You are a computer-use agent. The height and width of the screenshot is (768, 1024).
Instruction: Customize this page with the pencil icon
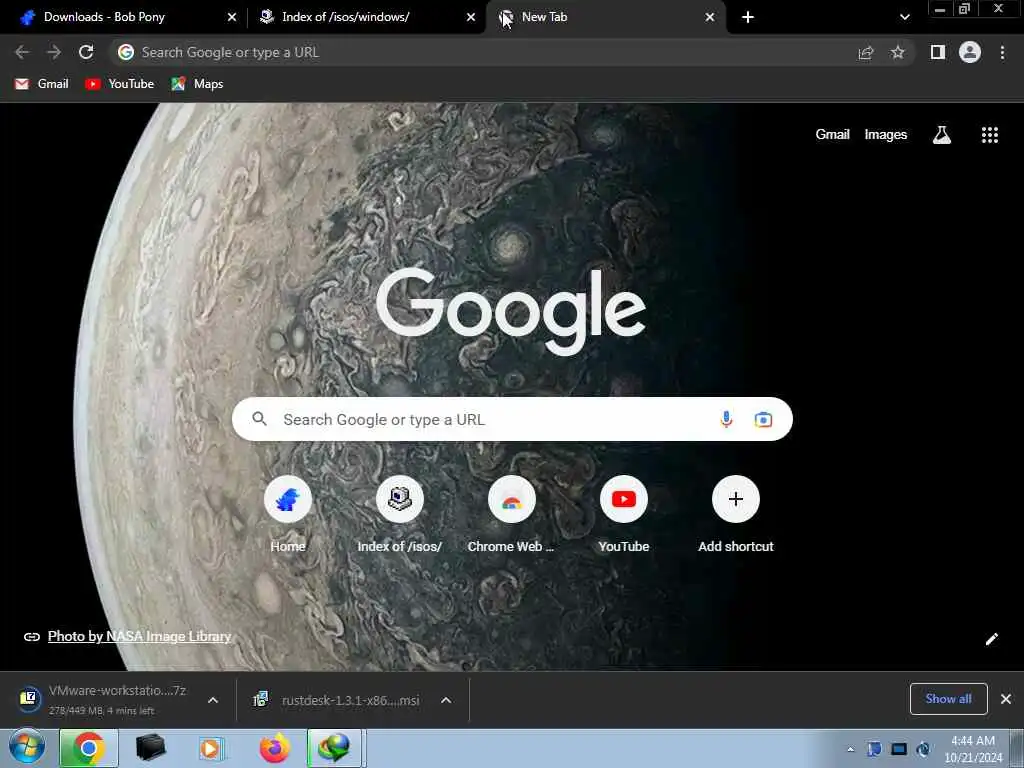click(991, 639)
